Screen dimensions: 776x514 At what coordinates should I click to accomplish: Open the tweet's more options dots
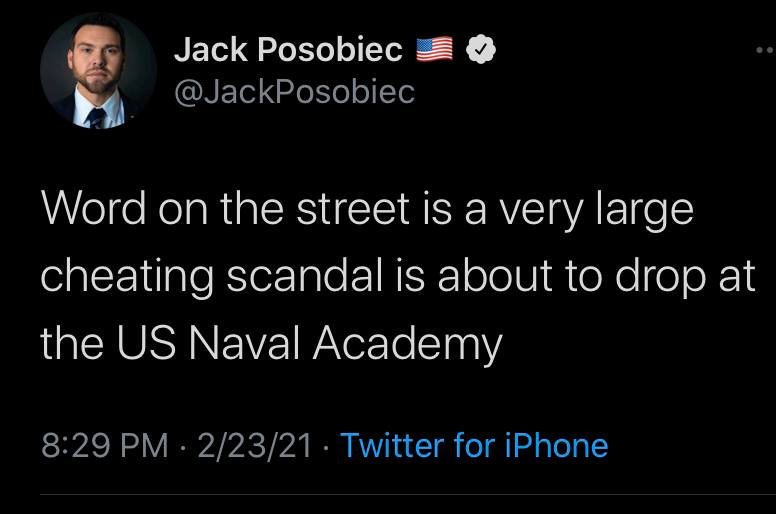[x=765, y=48]
